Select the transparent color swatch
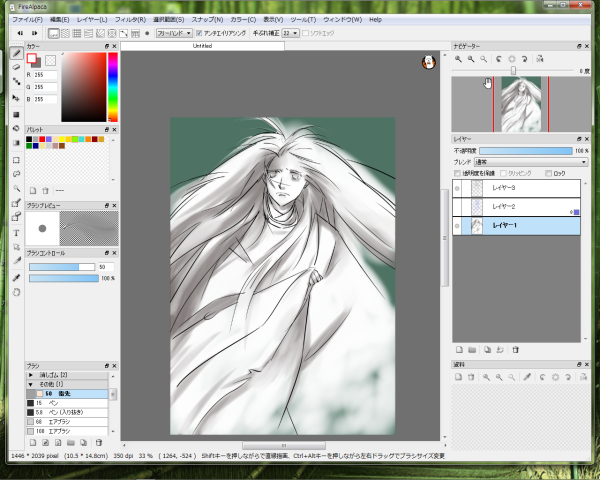 (x=51, y=60)
